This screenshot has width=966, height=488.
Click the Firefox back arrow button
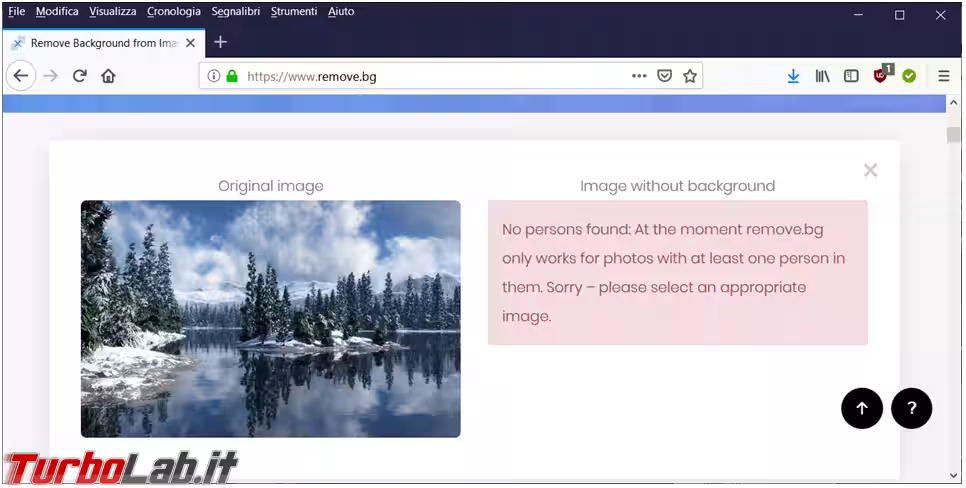21,76
